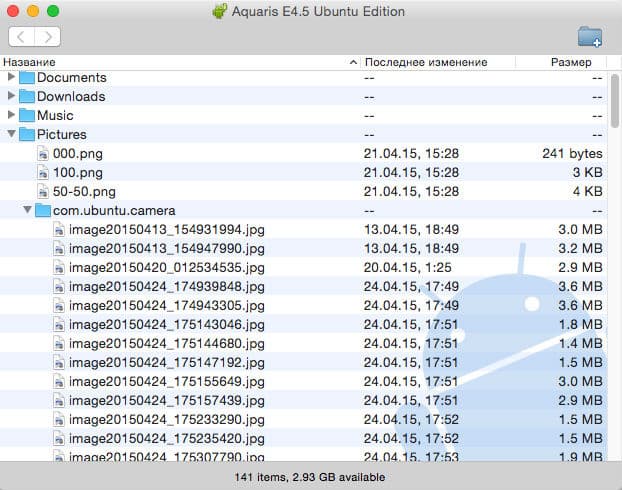Screen dimensions: 622x490
Task: Select the Downloads folder name
Action: point(71,97)
